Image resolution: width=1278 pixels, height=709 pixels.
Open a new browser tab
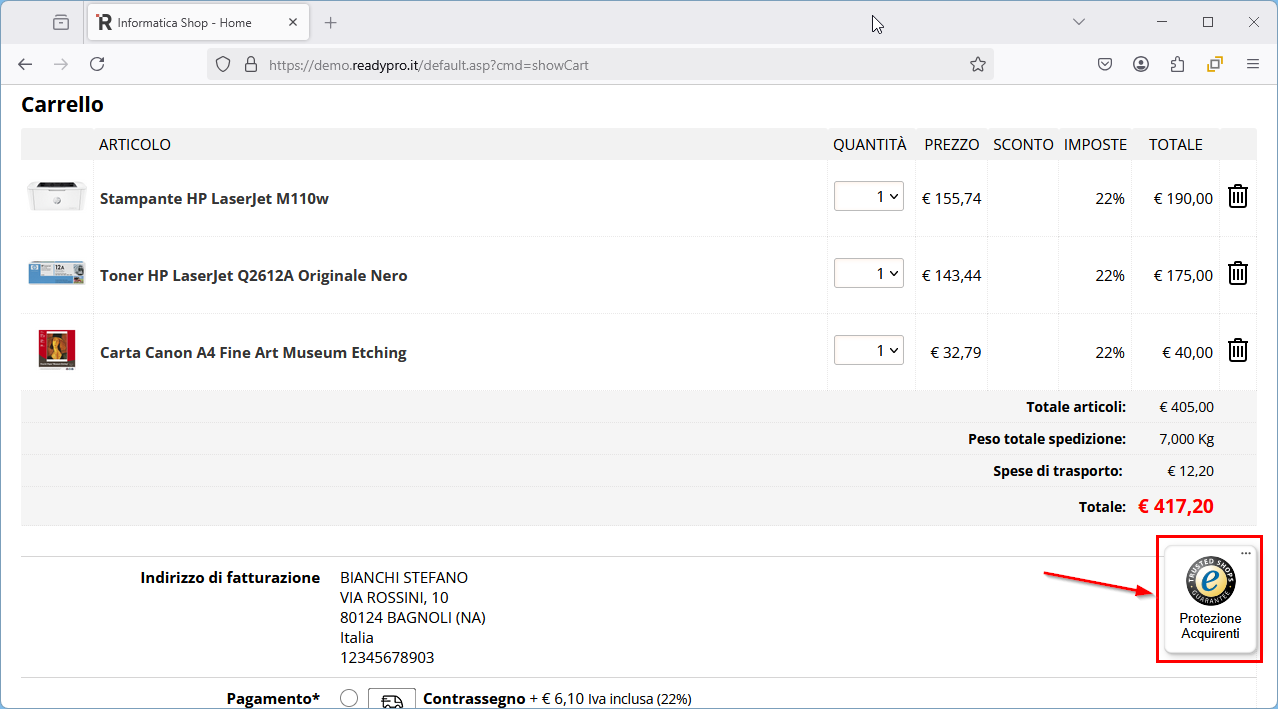pos(331,22)
